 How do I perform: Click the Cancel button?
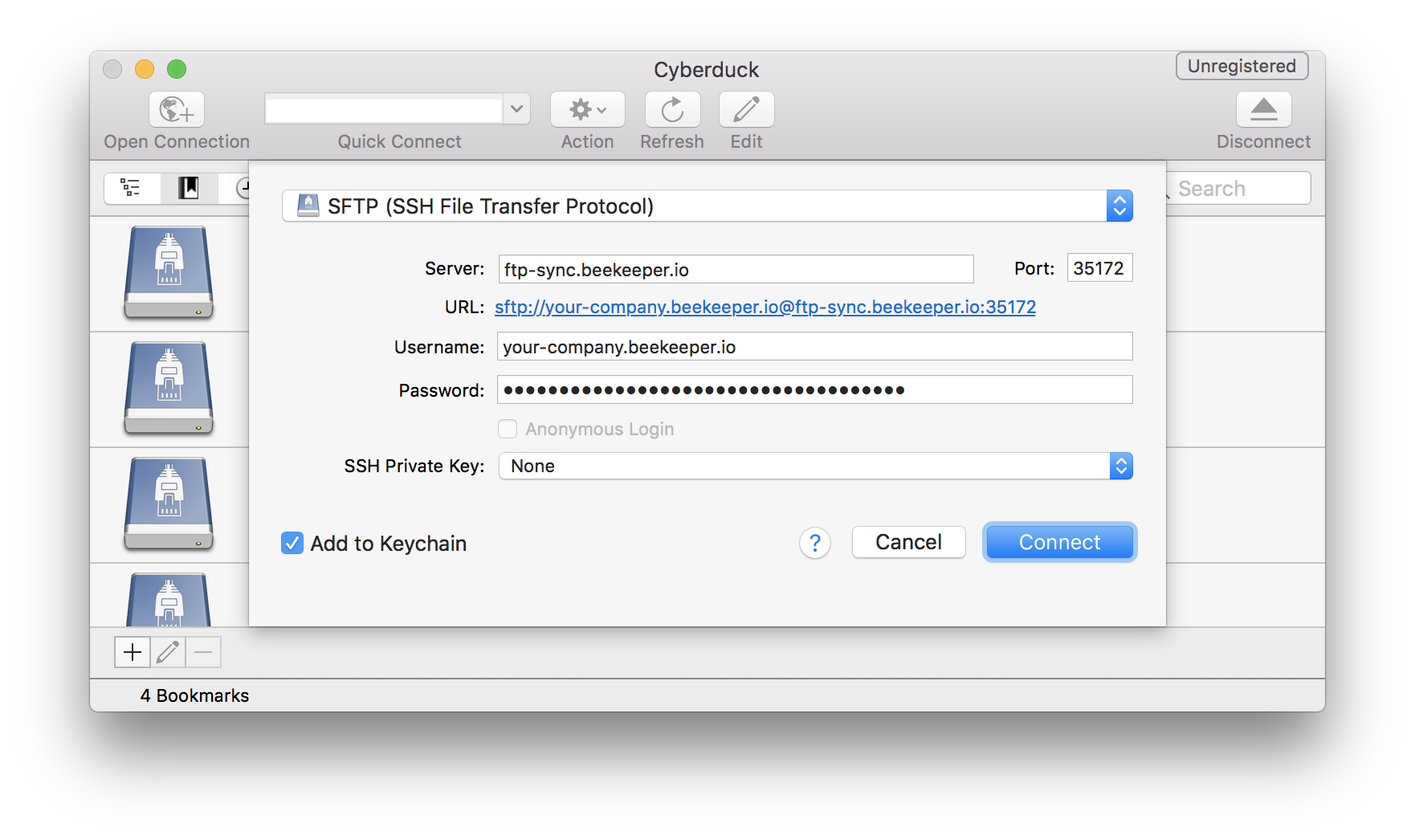(x=908, y=542)
